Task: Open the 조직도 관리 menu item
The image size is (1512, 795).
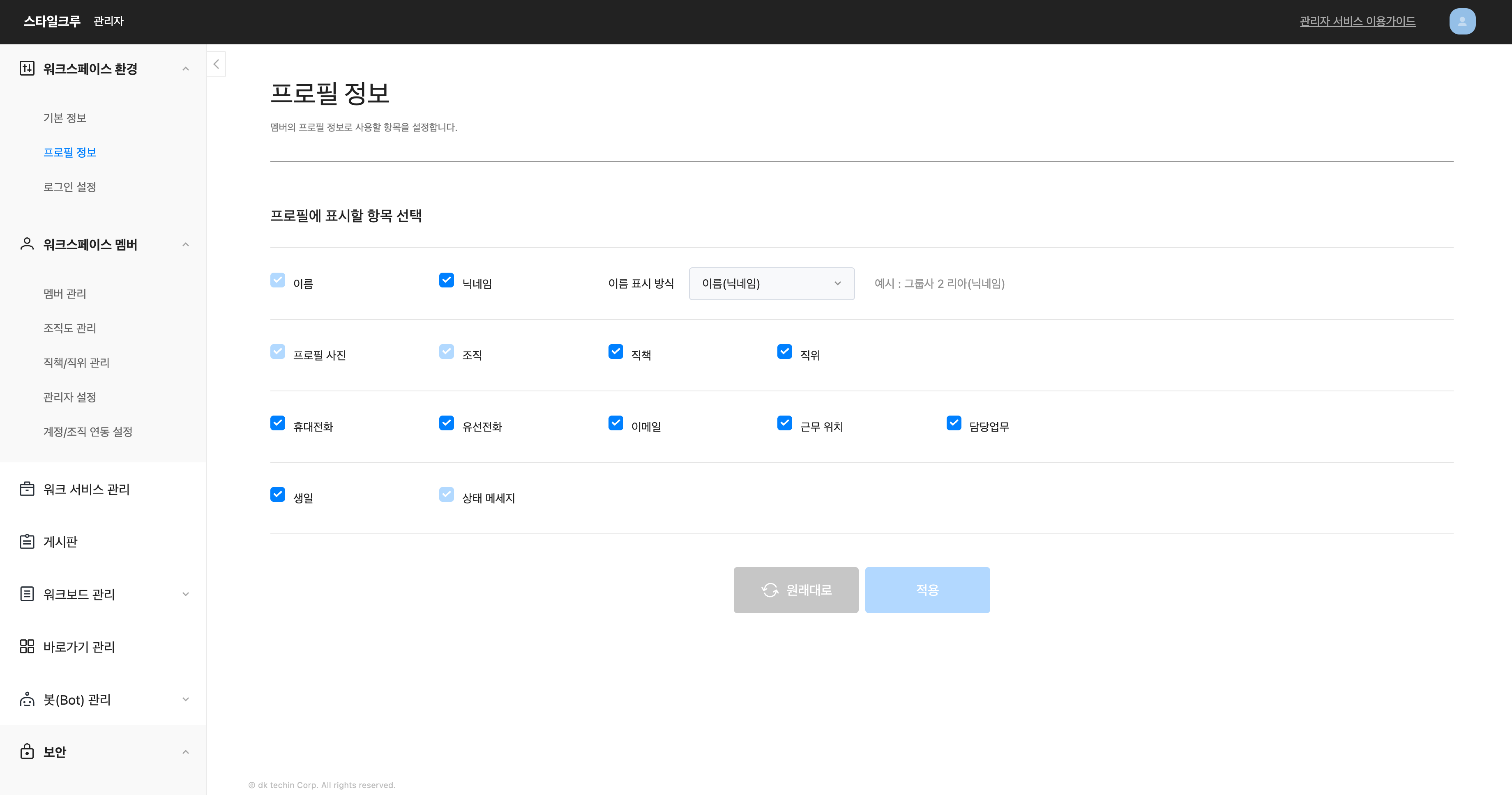Action: pyautogui.click(x=70, y=328)
